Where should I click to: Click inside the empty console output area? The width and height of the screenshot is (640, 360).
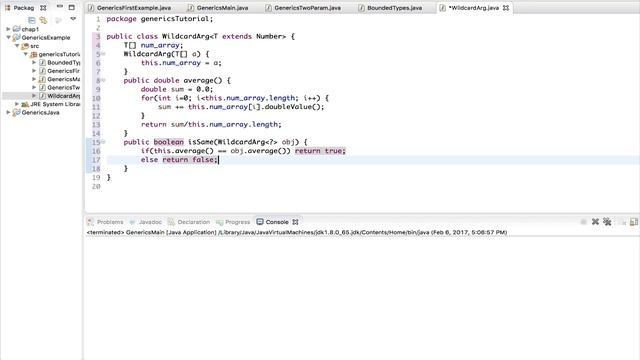click(362, 298)
